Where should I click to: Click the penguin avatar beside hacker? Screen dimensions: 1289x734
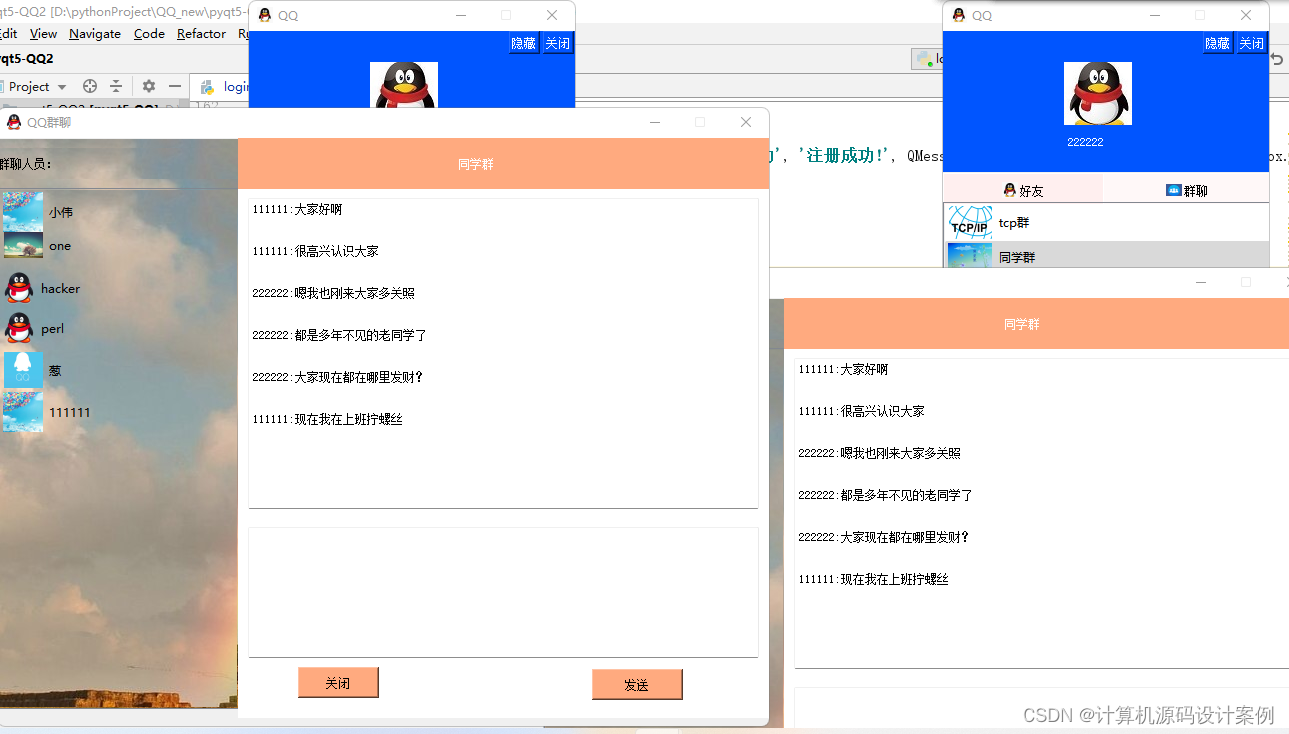pos(18,288)
